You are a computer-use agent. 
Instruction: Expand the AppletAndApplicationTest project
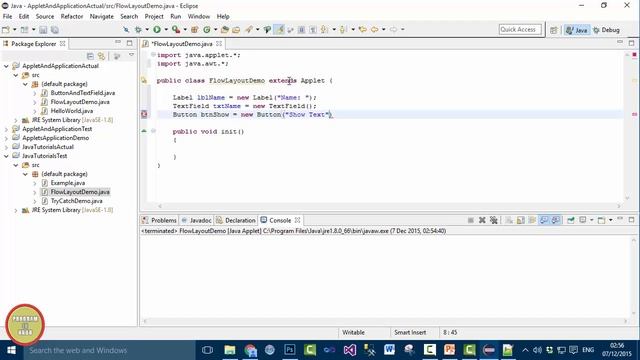pos(6,129)
